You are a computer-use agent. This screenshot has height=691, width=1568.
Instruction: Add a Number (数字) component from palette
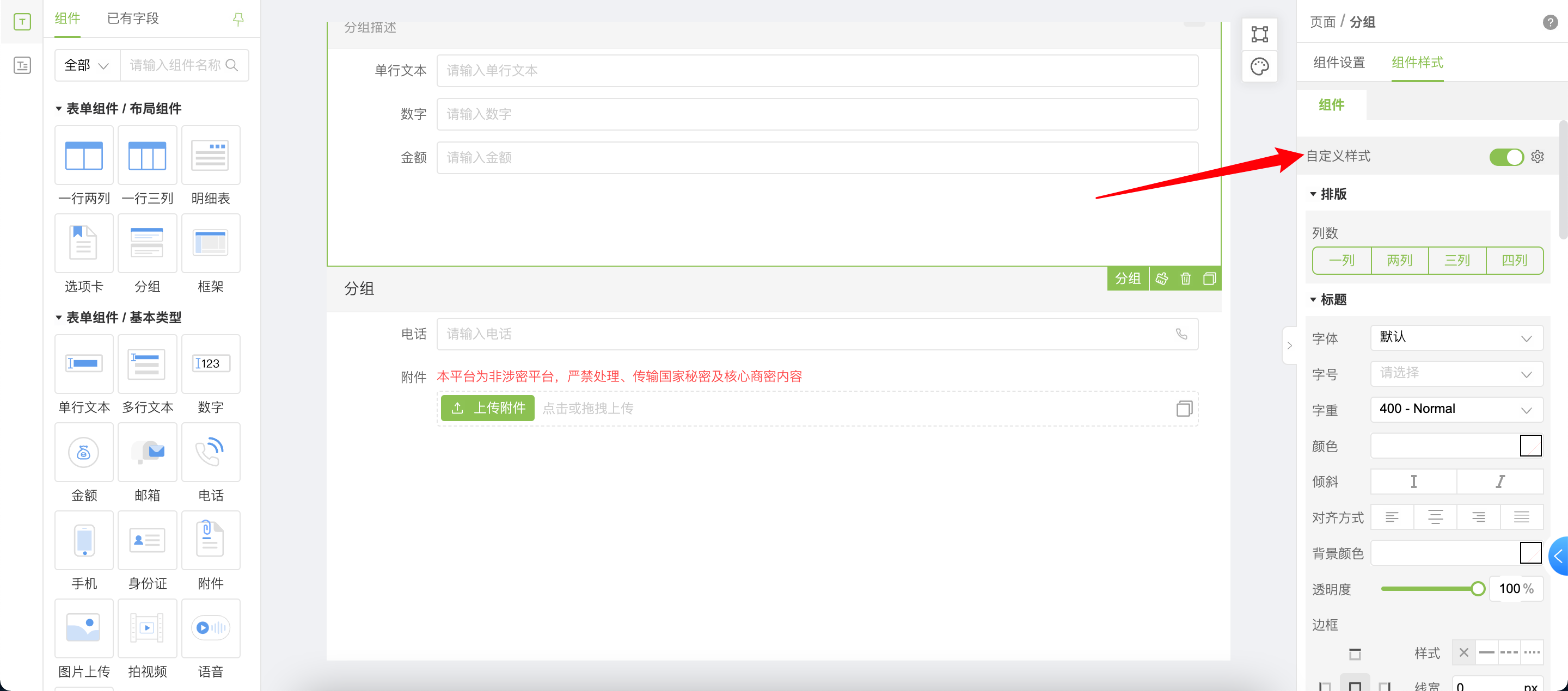pos(211,364)
